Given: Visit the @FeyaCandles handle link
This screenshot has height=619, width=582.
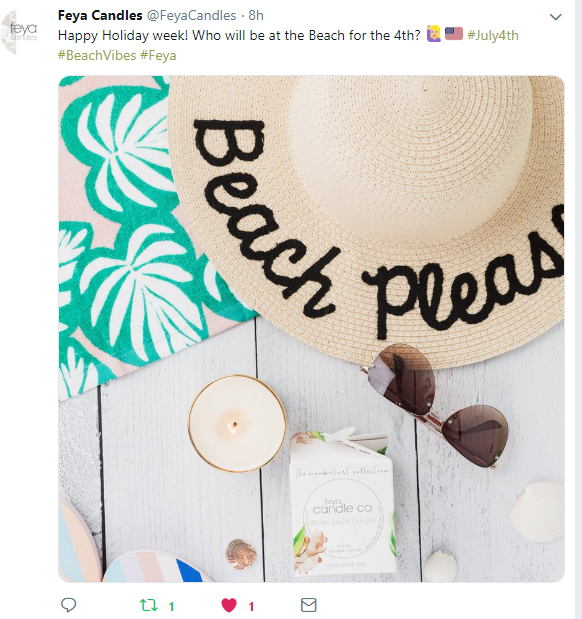Looking at the screenshot, I should coord(191,15).
